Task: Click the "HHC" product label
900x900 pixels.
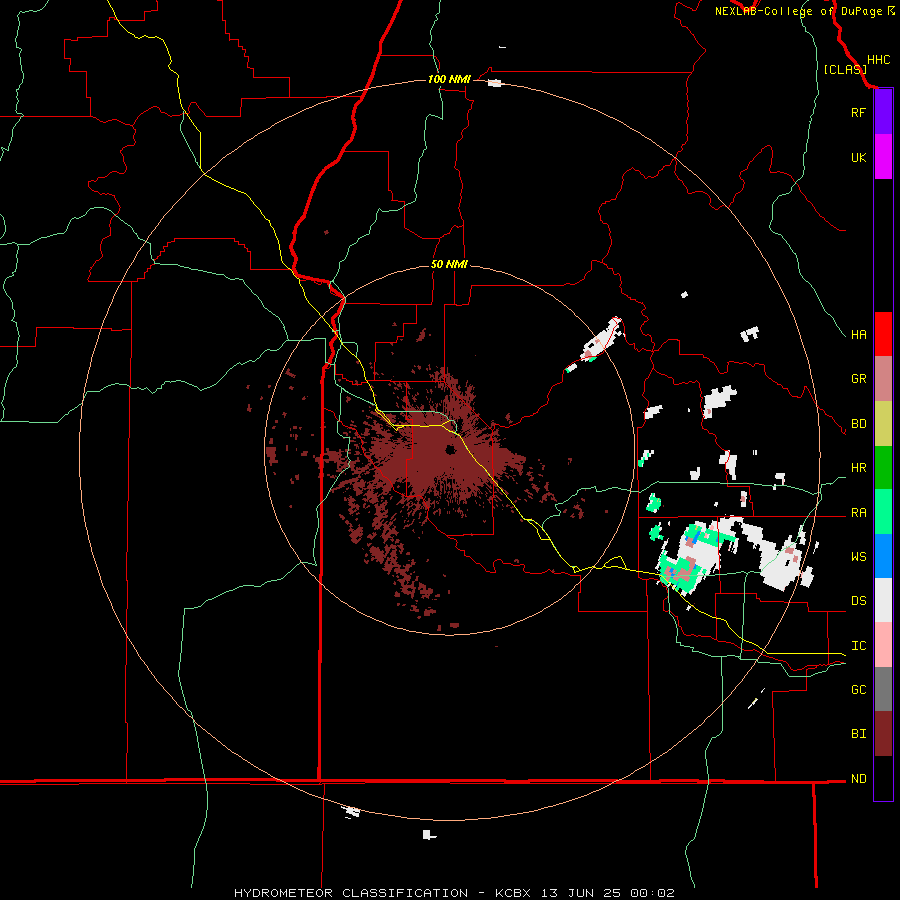Action: (x=879, y=60)
